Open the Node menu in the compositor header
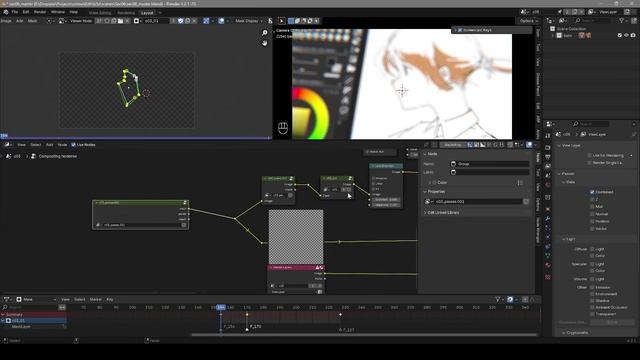 coord(62,144)
